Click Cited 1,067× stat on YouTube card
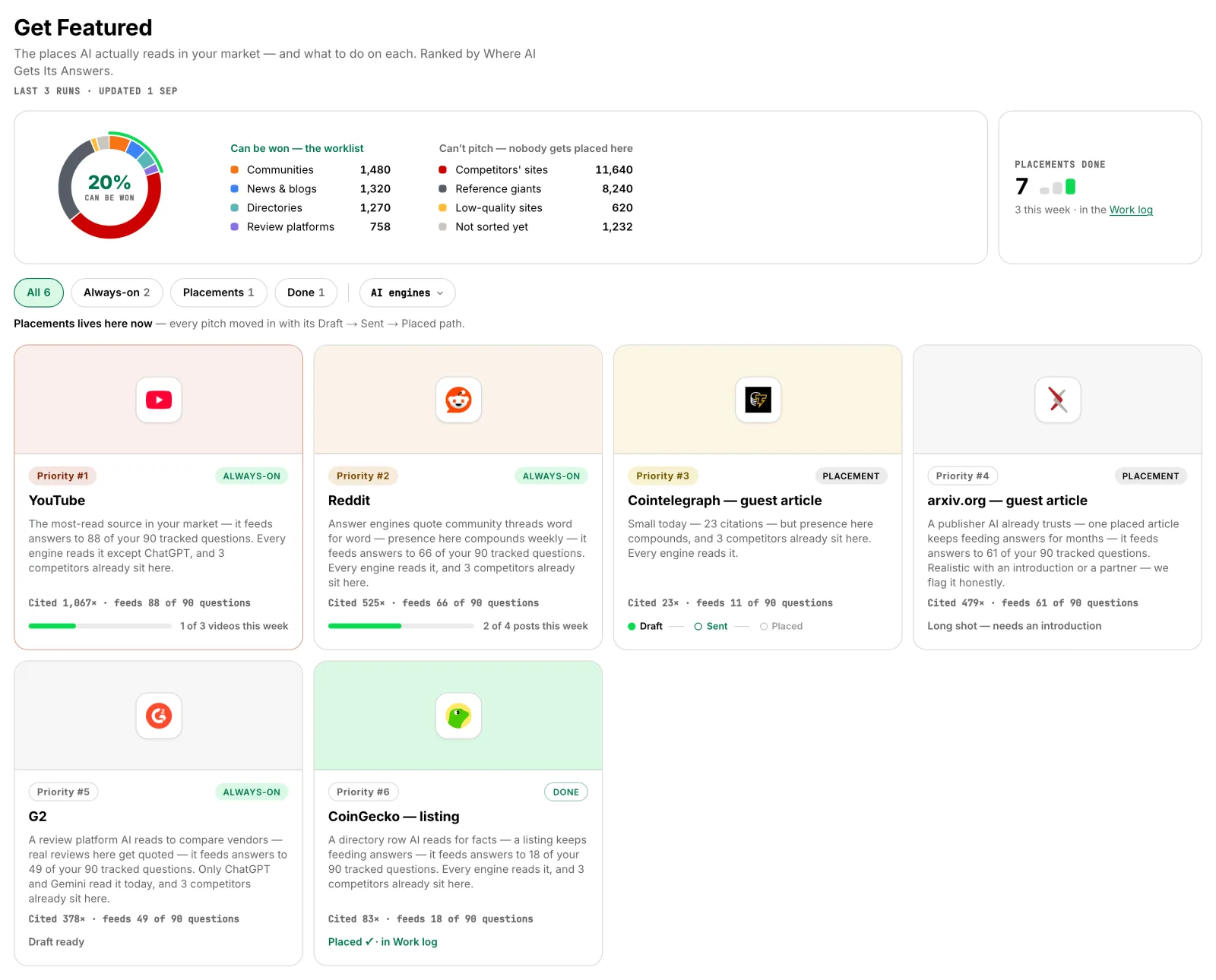The height and width of the screenshot is (980, 1216). tap(62, 603)
